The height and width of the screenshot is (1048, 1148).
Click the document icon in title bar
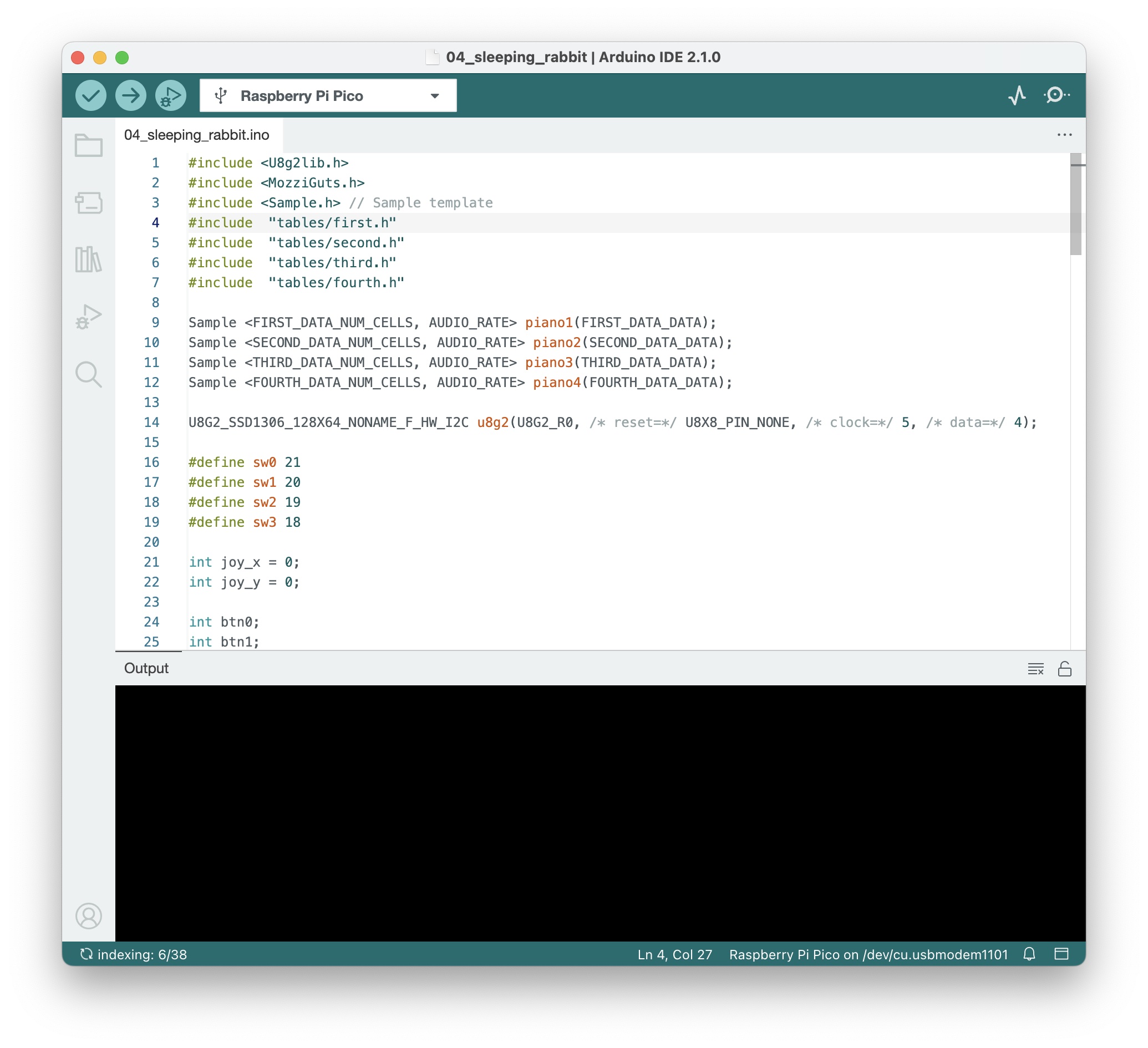click(x=432, y=57)
